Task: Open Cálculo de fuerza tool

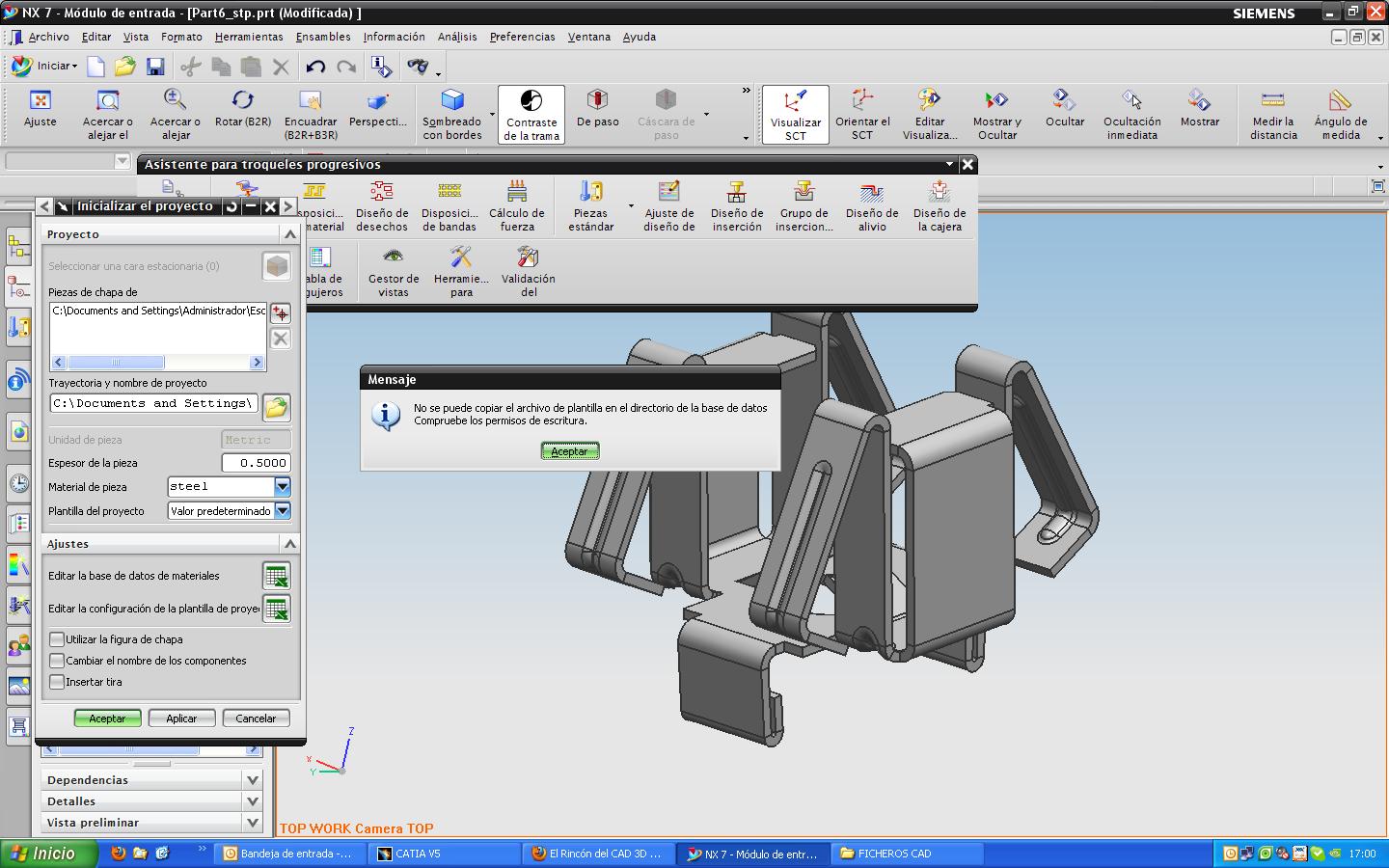Action: [x=517, y=206]
